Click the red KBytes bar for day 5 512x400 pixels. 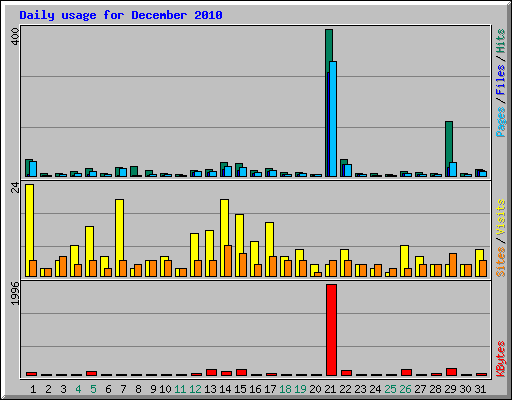pyautogui.click(x=91, y=373)
